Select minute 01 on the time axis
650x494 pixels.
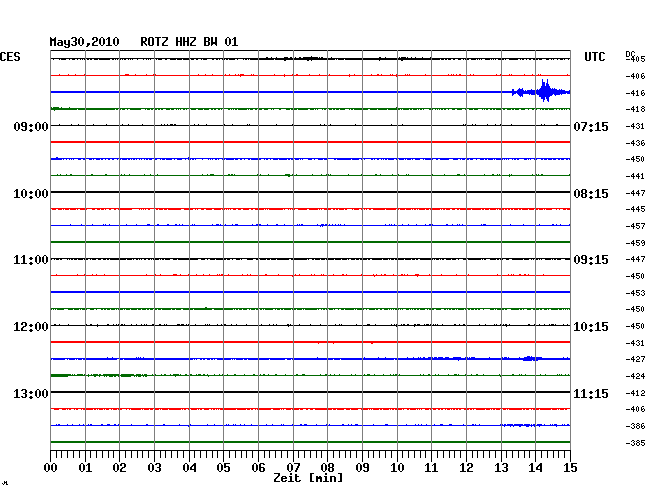pyautogui.click(x=85, y=467)
